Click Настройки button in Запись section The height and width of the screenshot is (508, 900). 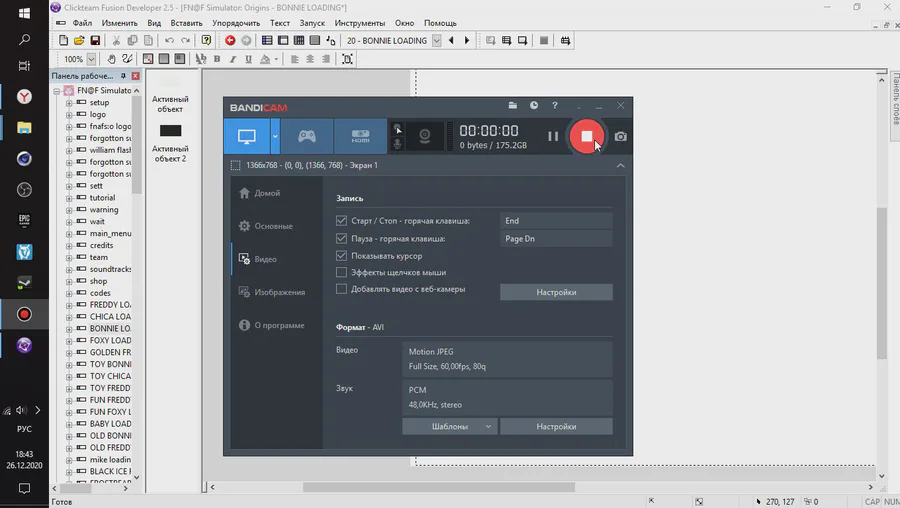[x=556, y=292]
